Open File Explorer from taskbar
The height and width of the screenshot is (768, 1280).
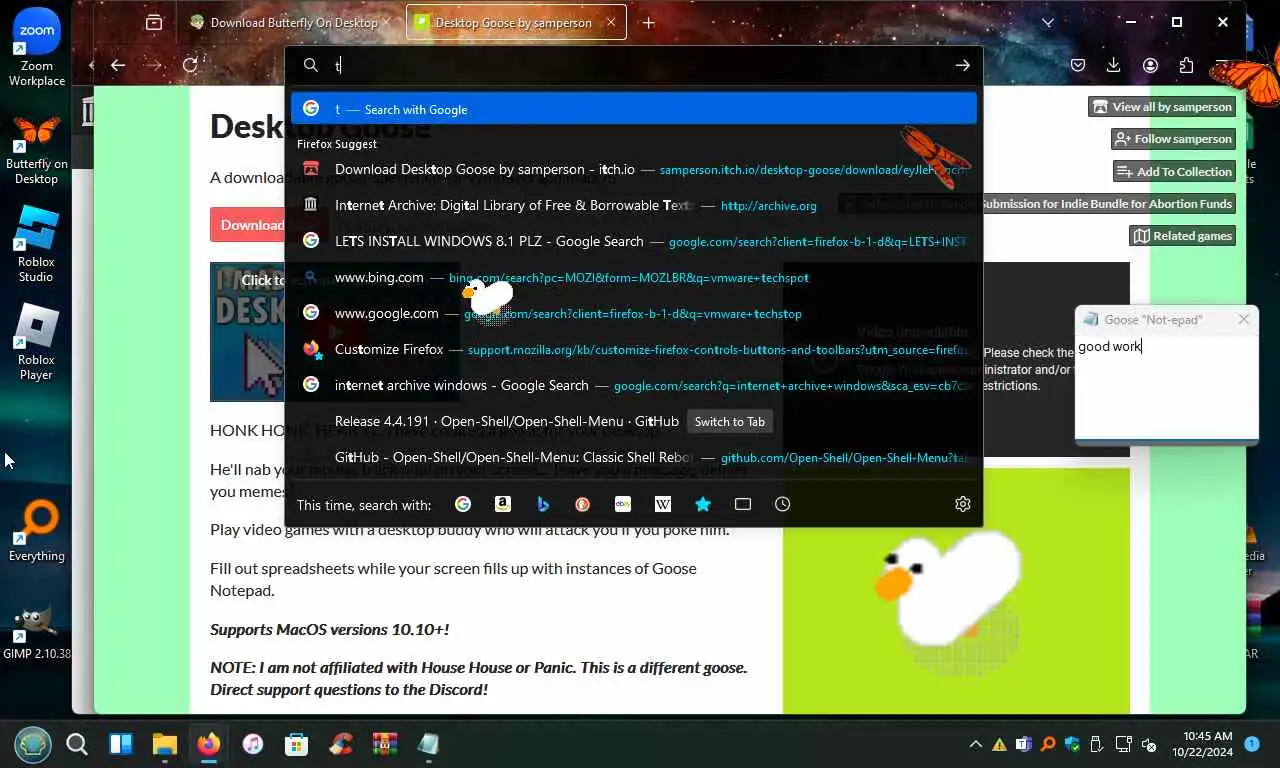pyautogui.click(x=165, y=744)
